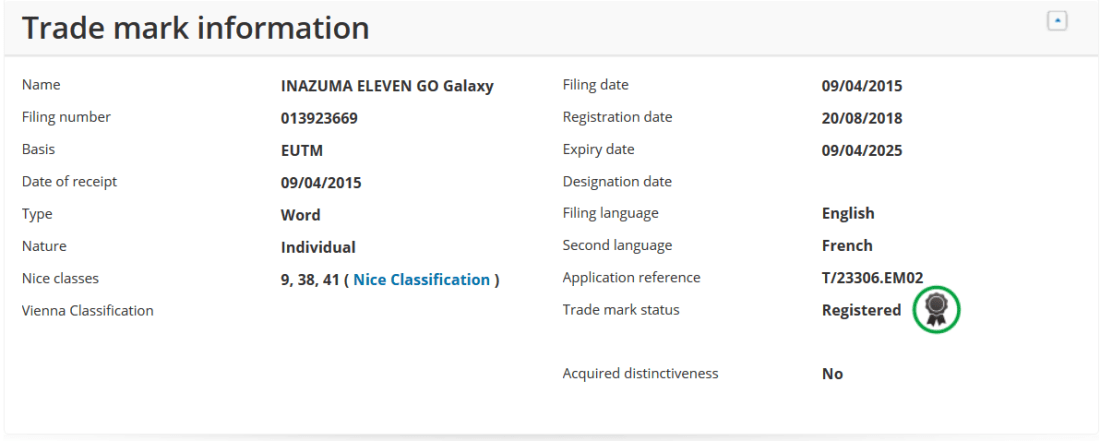
Task: Click the second language French value
Action: [847, 246]
